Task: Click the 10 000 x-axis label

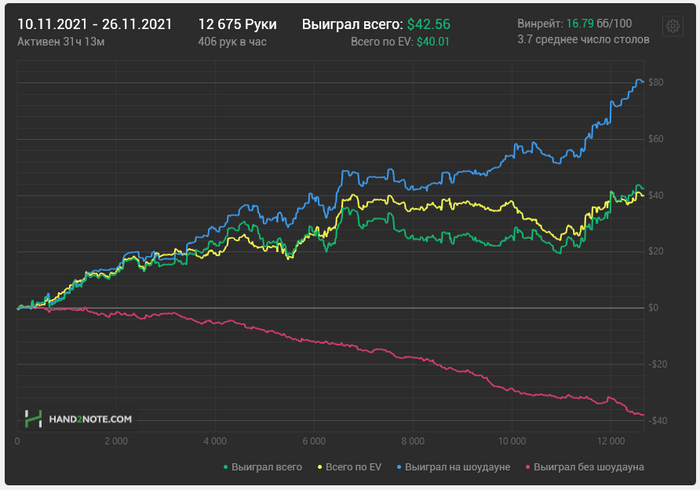Action: pyautogui.click(x=512, y=441)
